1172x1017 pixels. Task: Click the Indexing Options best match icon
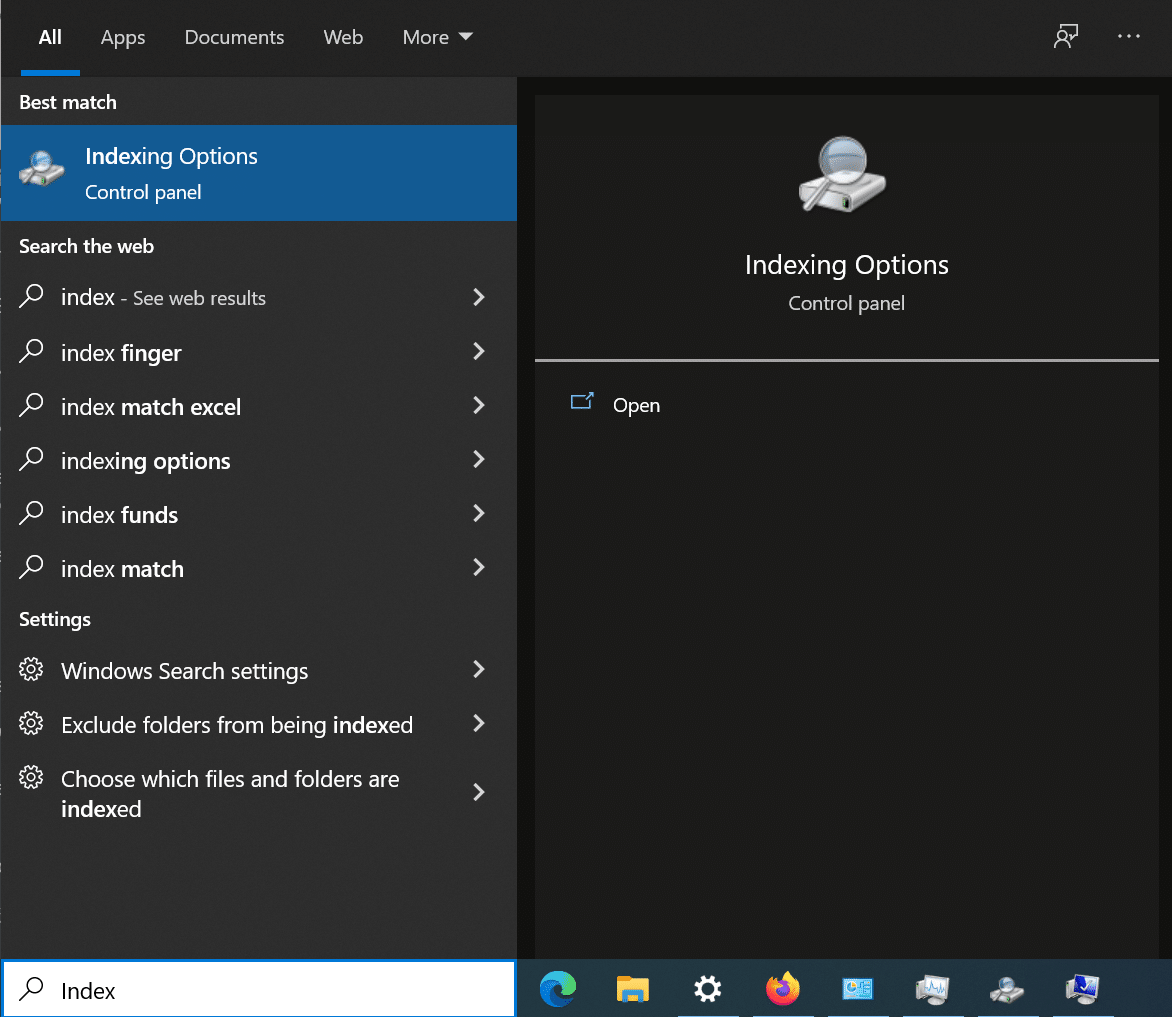(42, 168)
